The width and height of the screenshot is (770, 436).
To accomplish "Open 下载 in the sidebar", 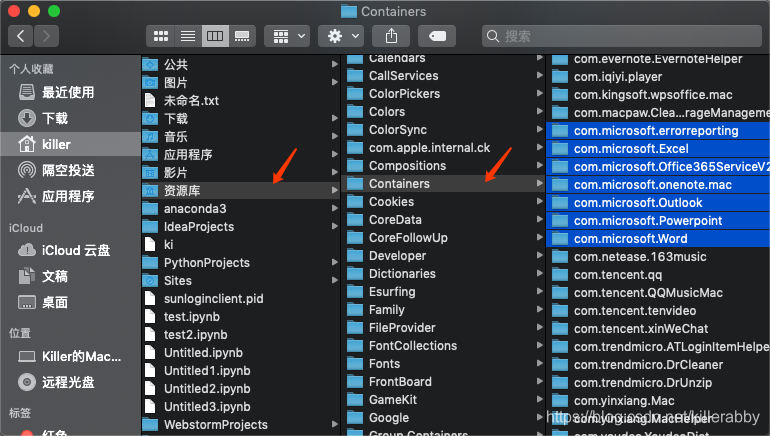I will [x=70, y=118].
